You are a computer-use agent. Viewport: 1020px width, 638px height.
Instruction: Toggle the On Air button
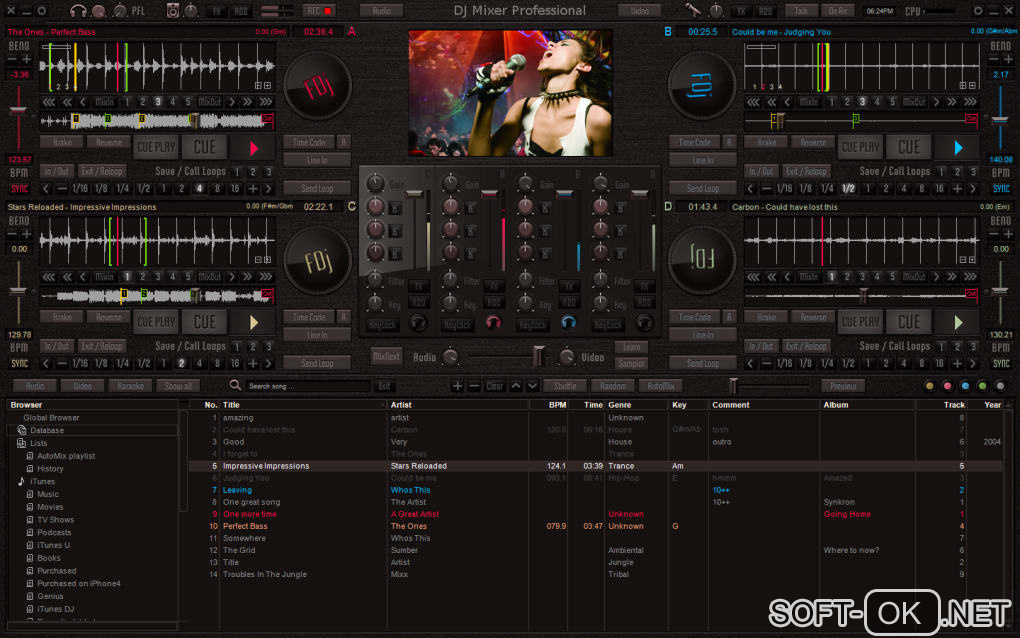click(x=838, y=10)
